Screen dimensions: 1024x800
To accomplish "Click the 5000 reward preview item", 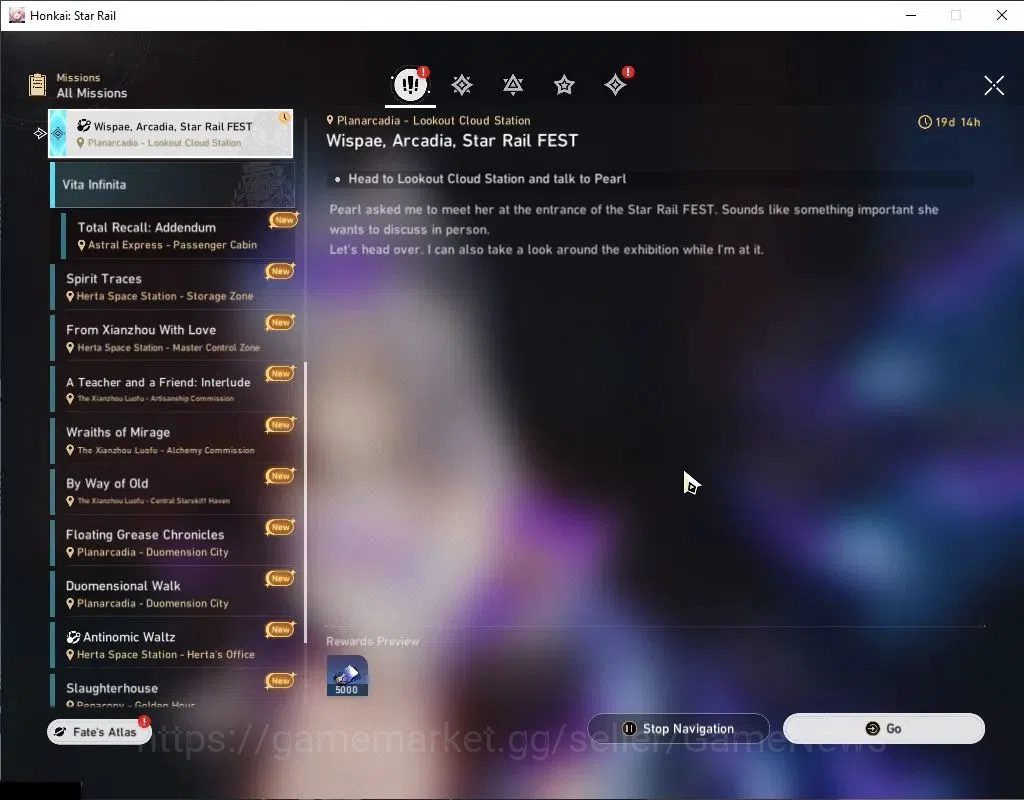I will pos(347,675).
